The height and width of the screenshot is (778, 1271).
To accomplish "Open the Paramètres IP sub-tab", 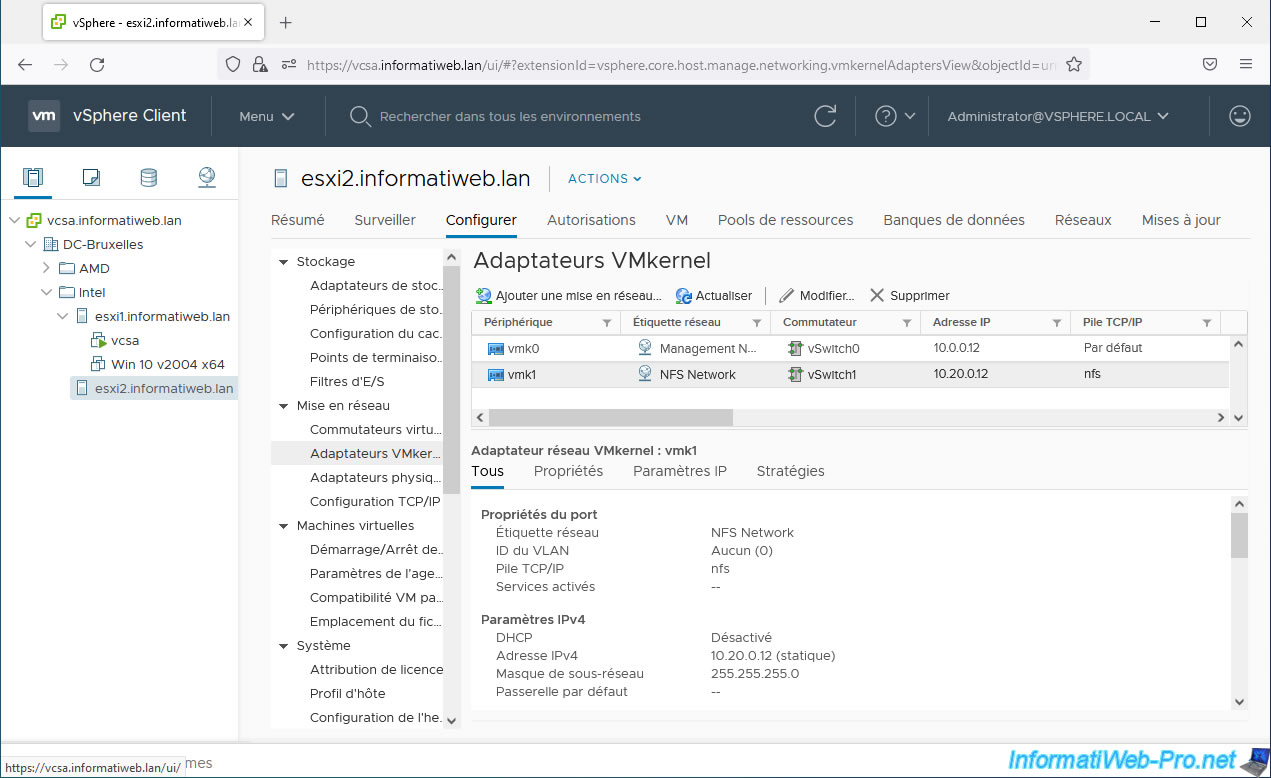I will coord(680,471).
